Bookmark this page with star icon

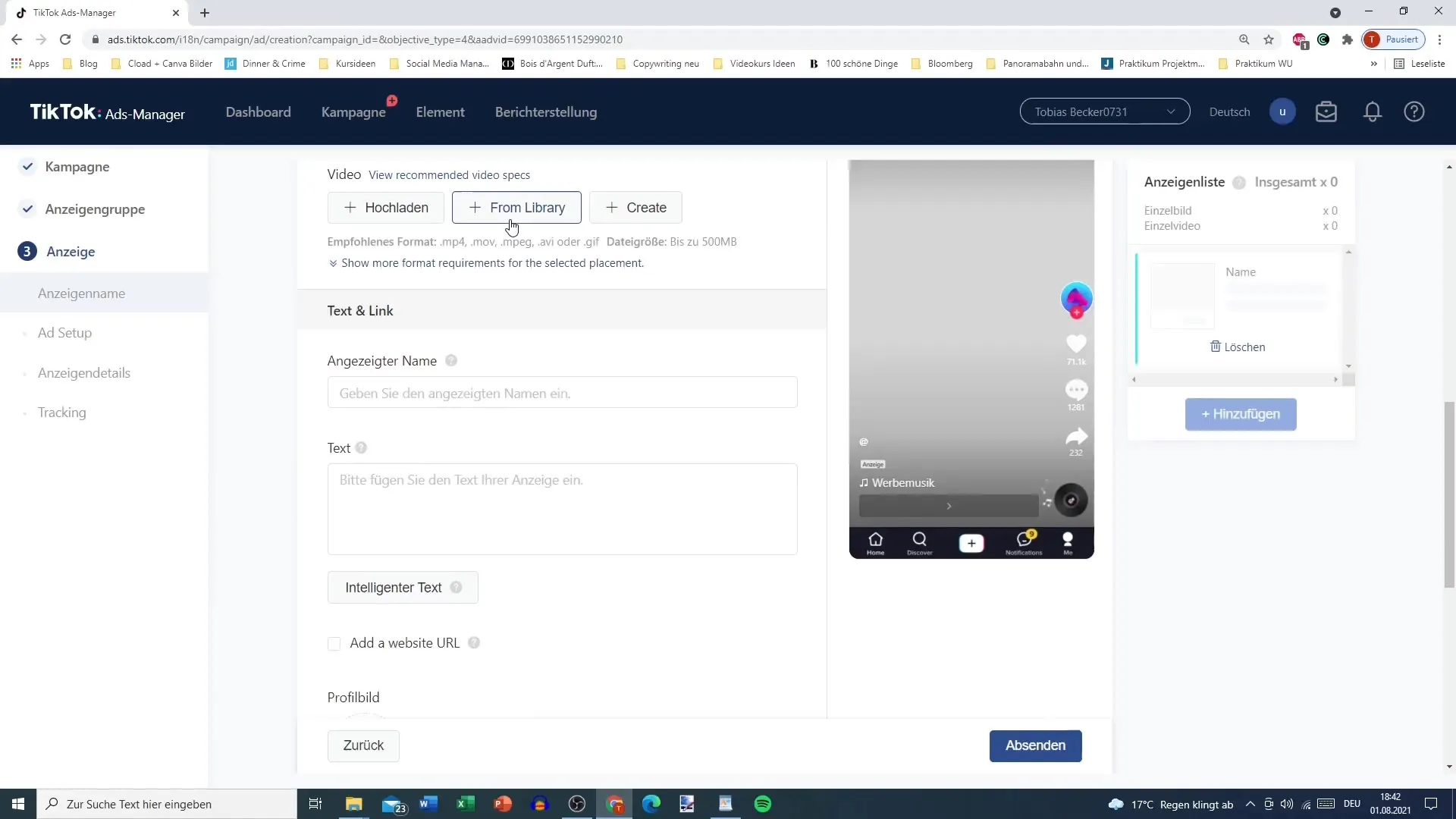[1269, 39]
